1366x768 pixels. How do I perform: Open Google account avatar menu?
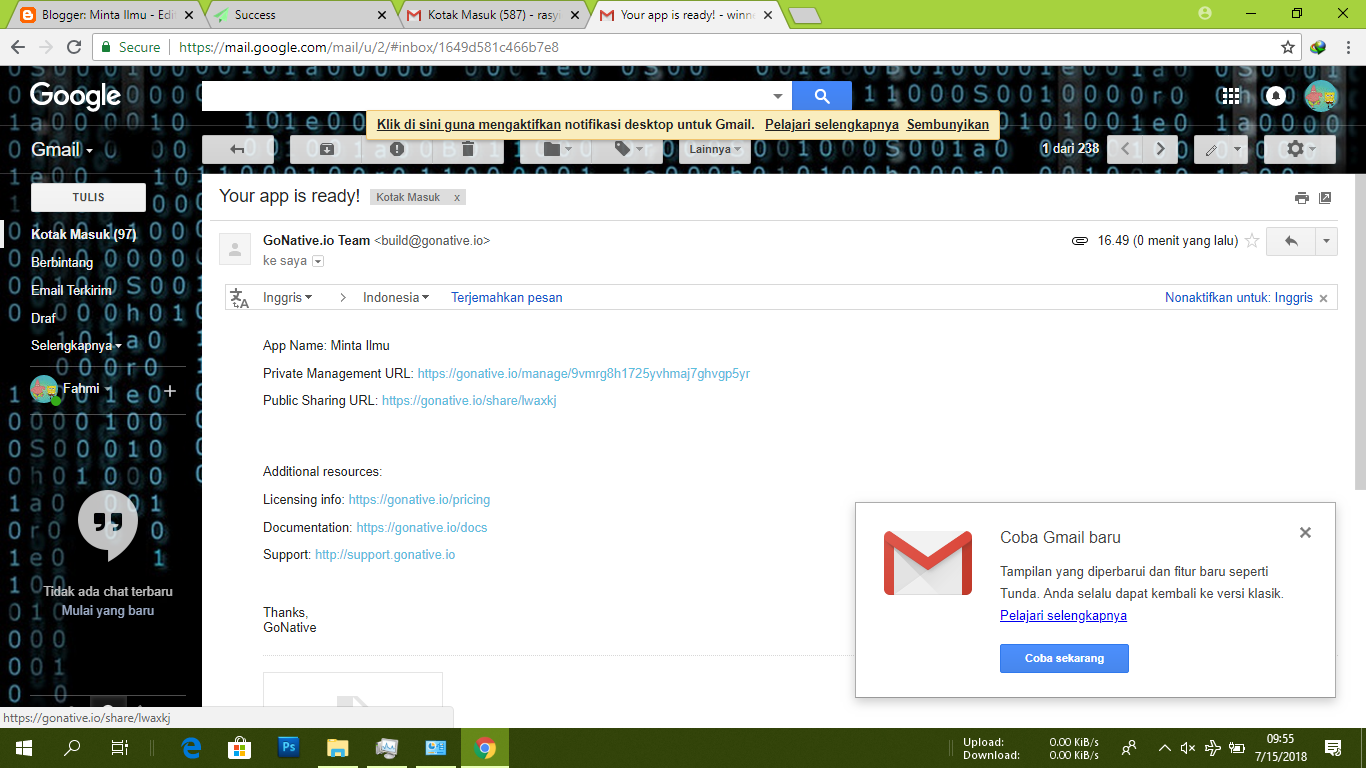tap(1321, 96)
